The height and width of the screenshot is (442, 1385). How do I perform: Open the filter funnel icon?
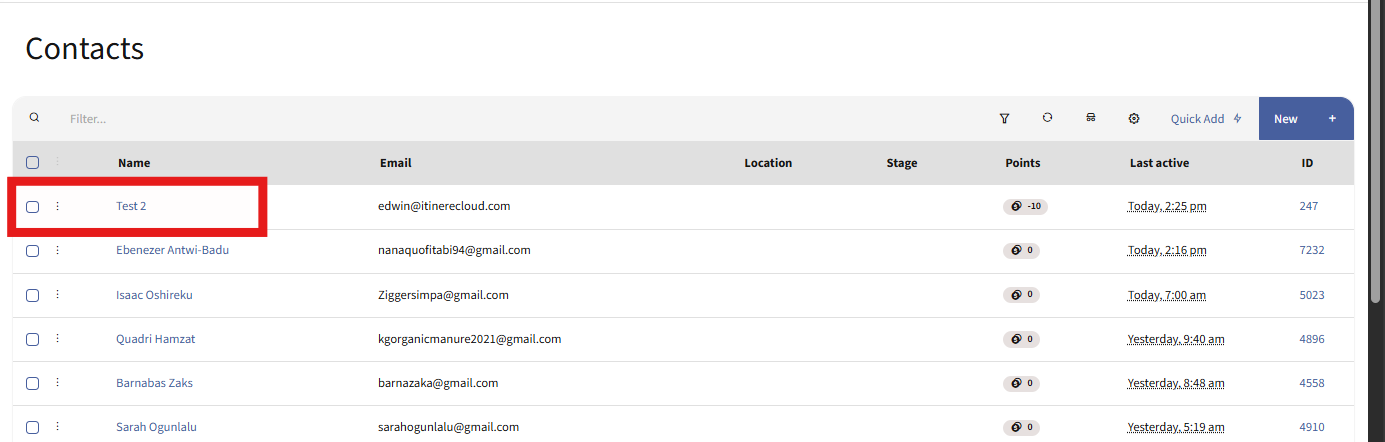coord(1004,118)
